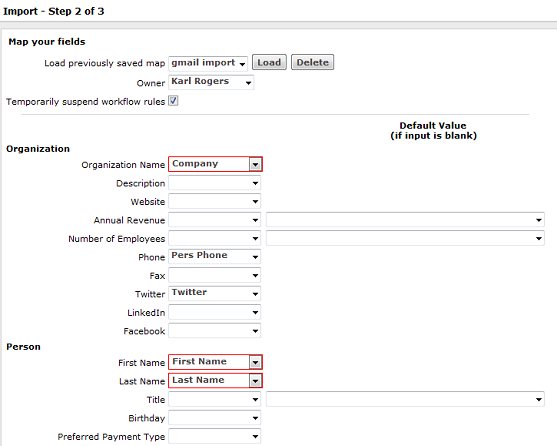Image resolution: width=557 pixels, height=446 pixels.
Task: Open the Organization Name dropdown showing Company
Action: point(215,164)
